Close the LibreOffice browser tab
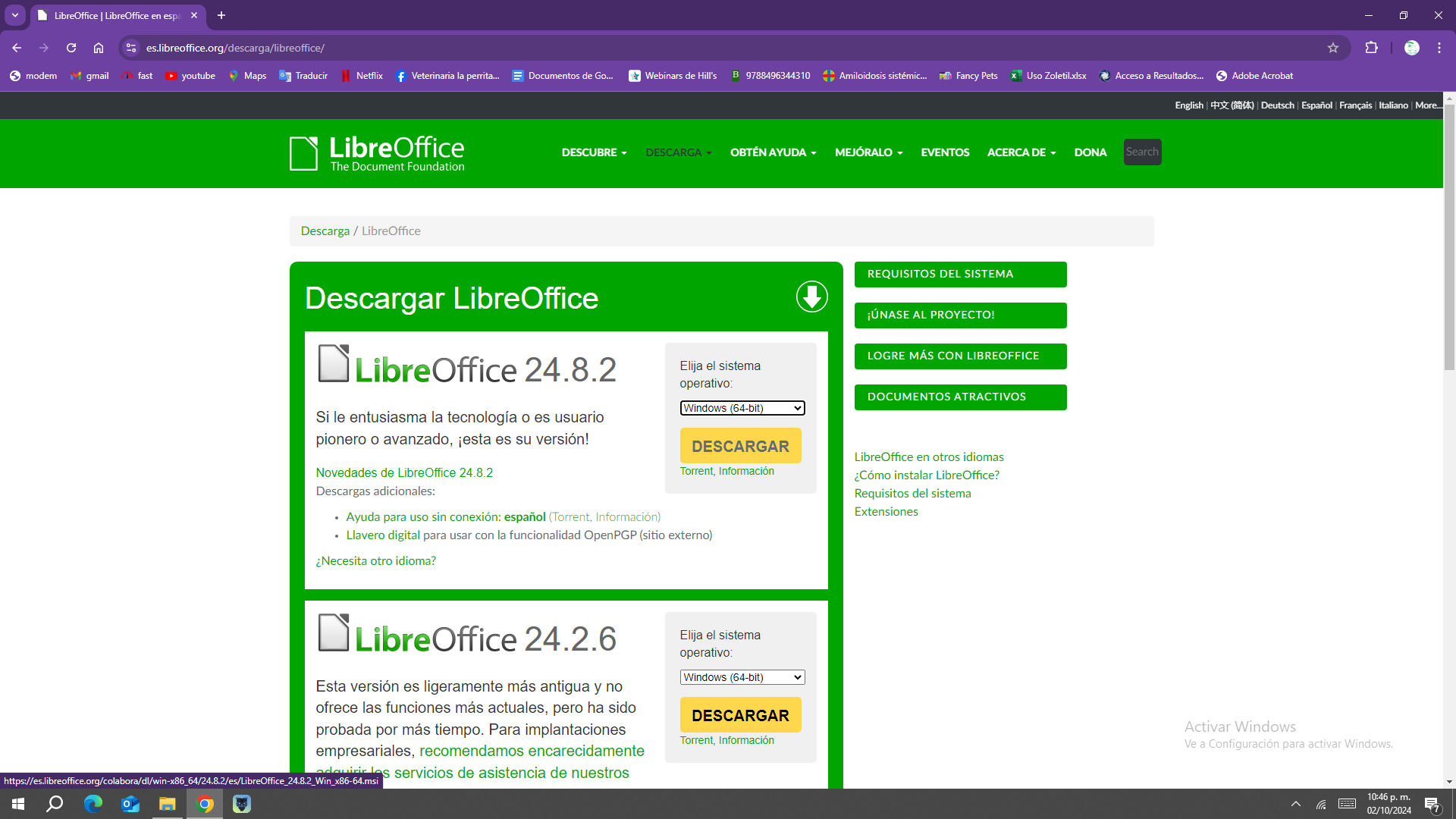Image resolution: width=1456 pixels, height=819 pixels. (x=194, y=15)
